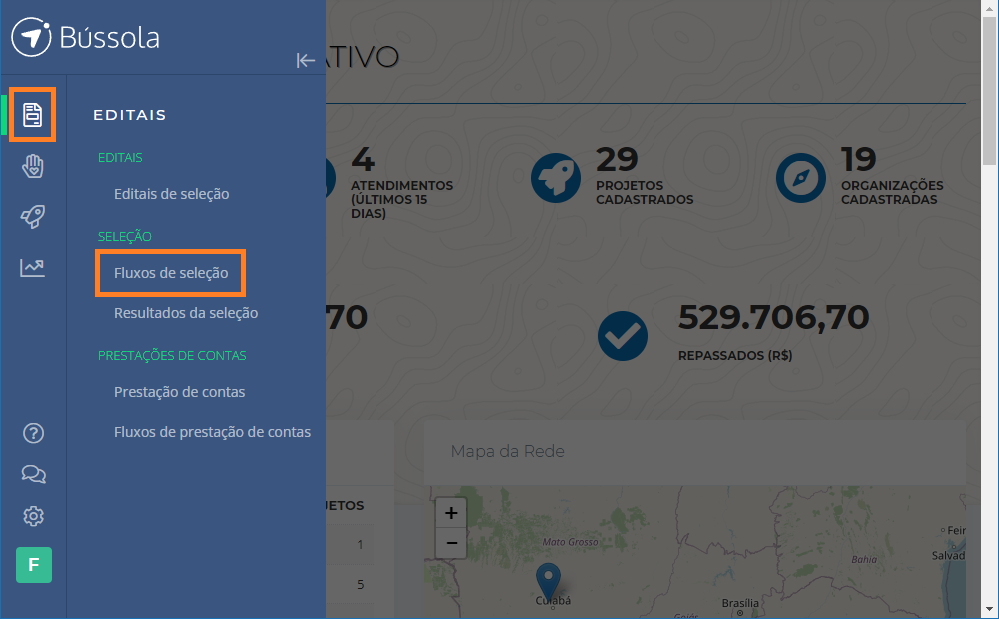Open Resultados da seleção menu item
Viewport: 999px width, 619px height.
pos(186,313)
